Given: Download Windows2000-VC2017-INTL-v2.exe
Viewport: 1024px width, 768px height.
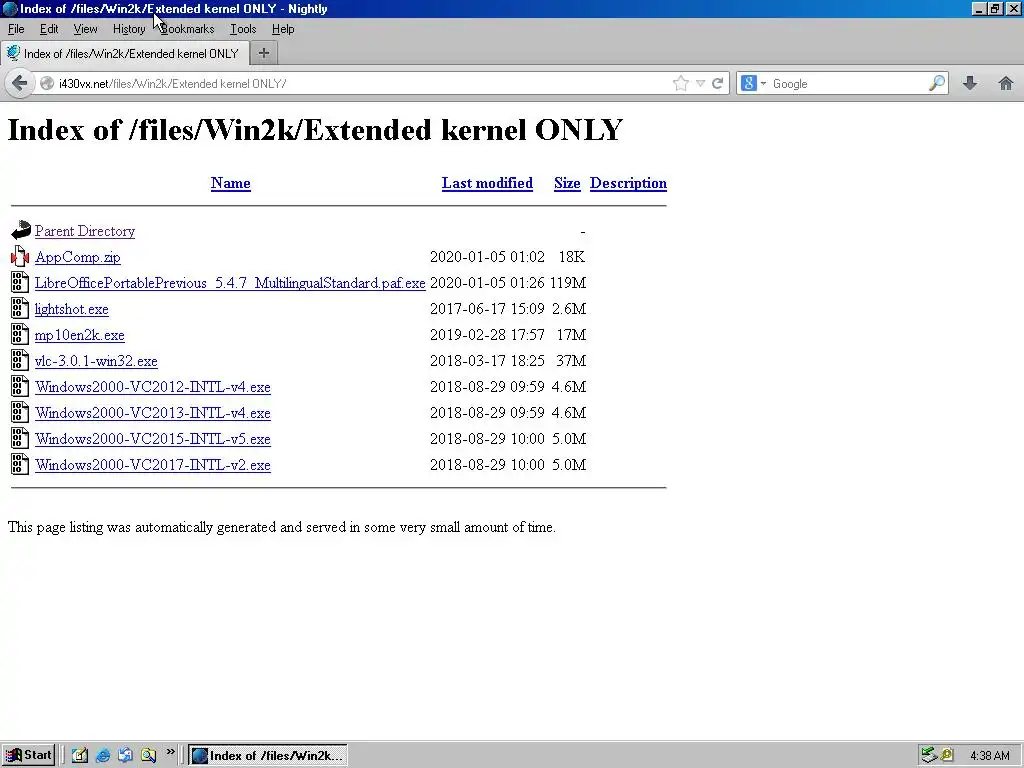Looking at the screenshot, I should tap(153, 465).
